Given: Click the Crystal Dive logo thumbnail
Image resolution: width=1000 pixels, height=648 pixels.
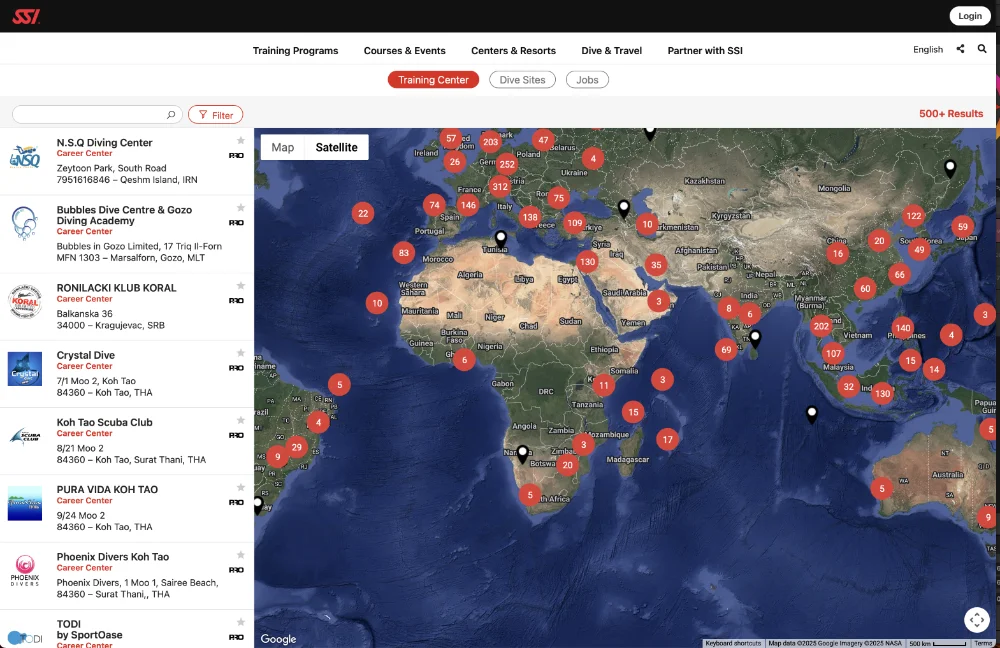Looking at the screenshot, I should 25,369.
